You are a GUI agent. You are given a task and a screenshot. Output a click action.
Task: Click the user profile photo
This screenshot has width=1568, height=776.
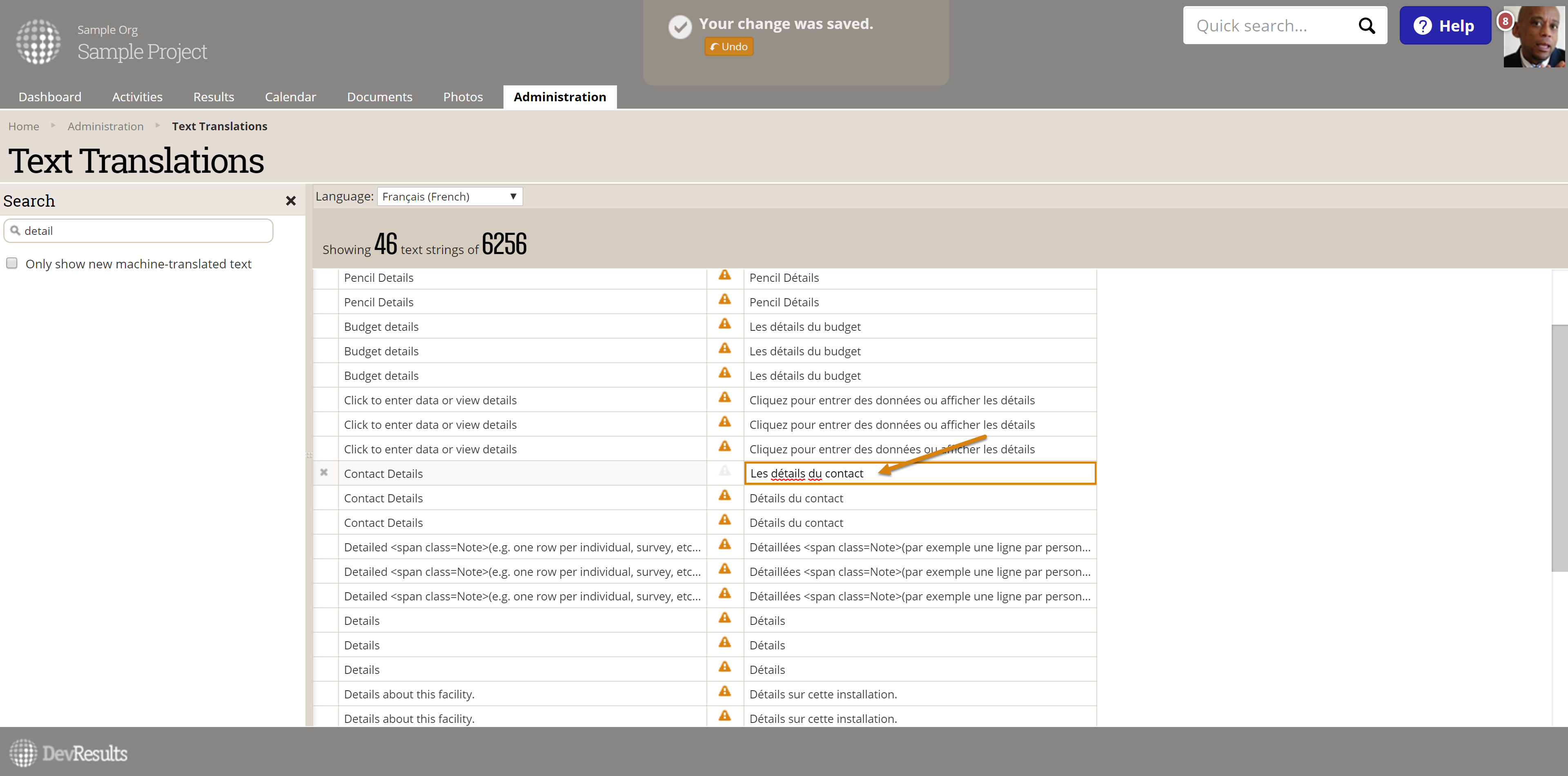click(1537, 40)
